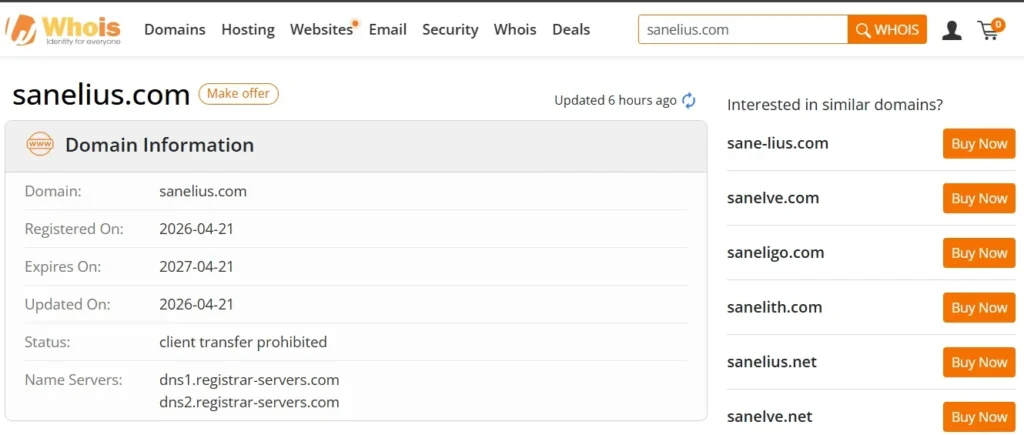1024x435 pixels.
Task: Buy Now for sanelve.net
Action: pyautogui.click(x=978, y=417)
